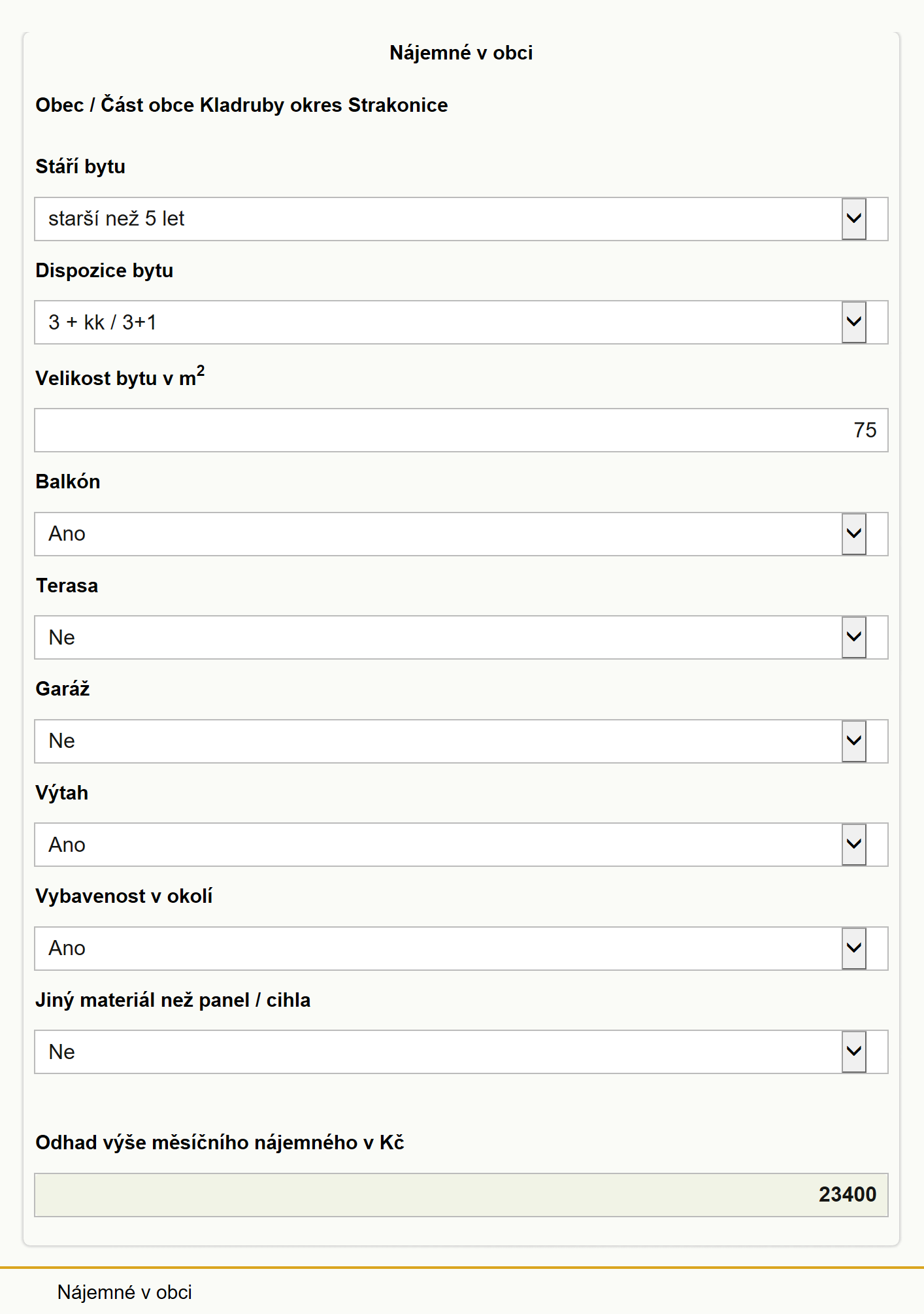This screenshot has width=924, height=1314.
Task: Select the 'starší než 5 let' combo box
Action: pyautogui.click(x=461, y=218)
